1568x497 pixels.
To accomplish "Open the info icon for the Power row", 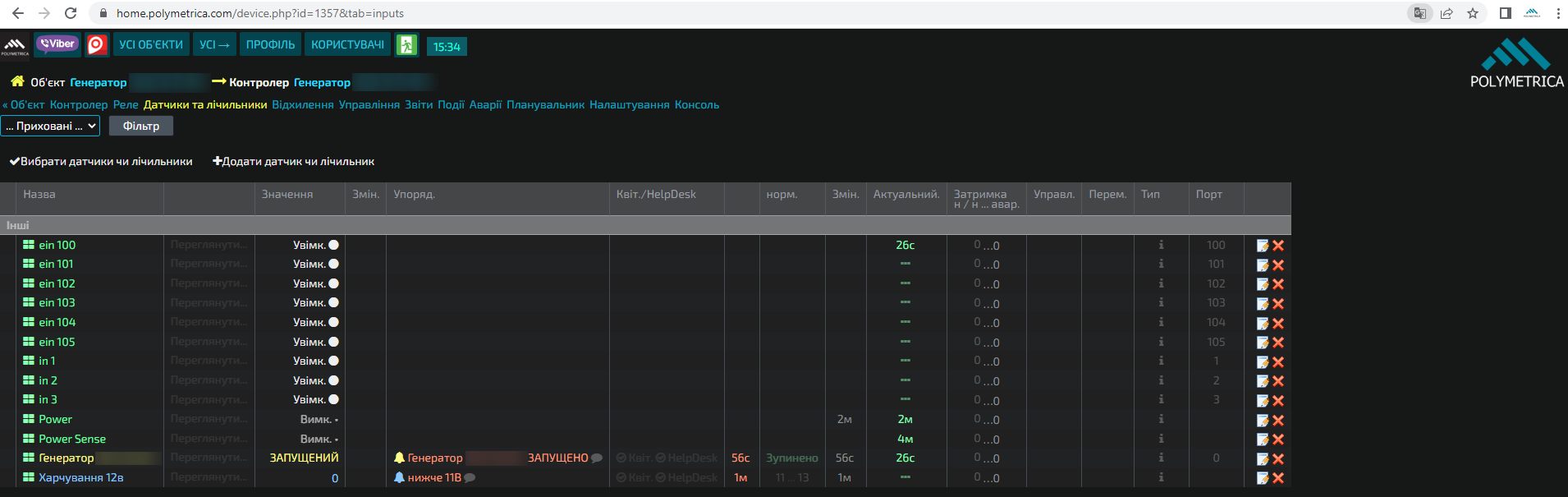I will click(x=1161, y=419).
